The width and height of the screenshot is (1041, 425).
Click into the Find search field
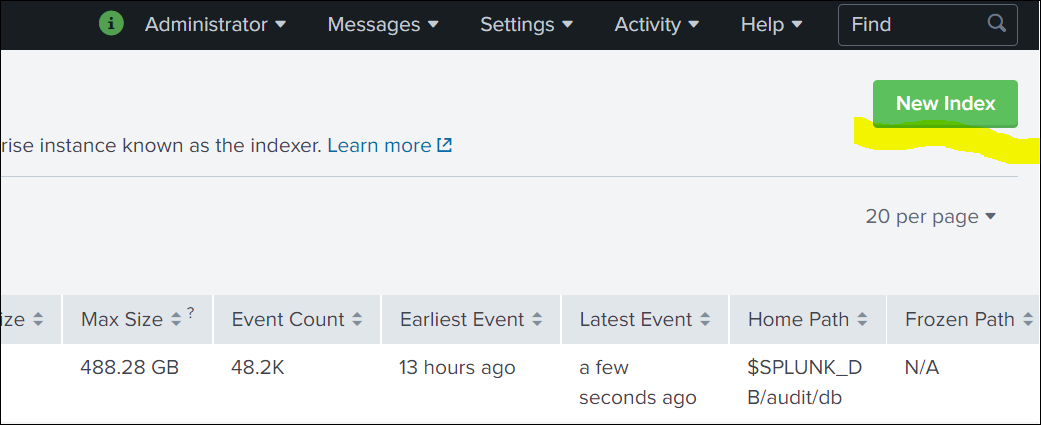point(910,24)
